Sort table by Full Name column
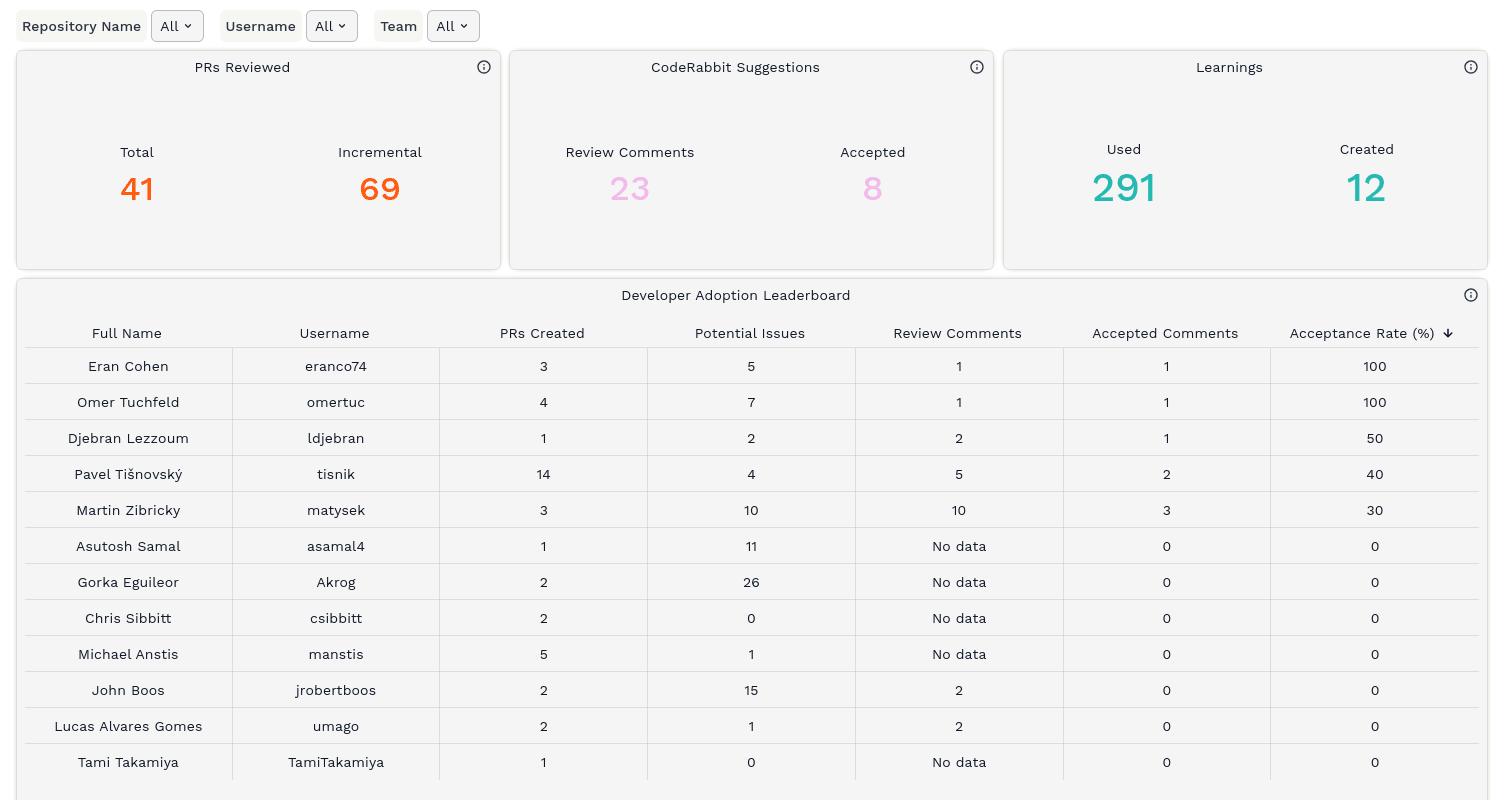 click(127, 333)
